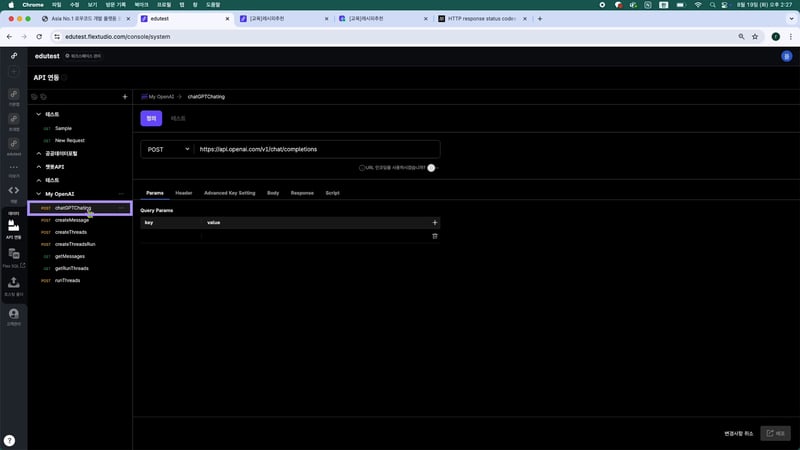Click the 변경사항 취소 button

tap(739, 433)
